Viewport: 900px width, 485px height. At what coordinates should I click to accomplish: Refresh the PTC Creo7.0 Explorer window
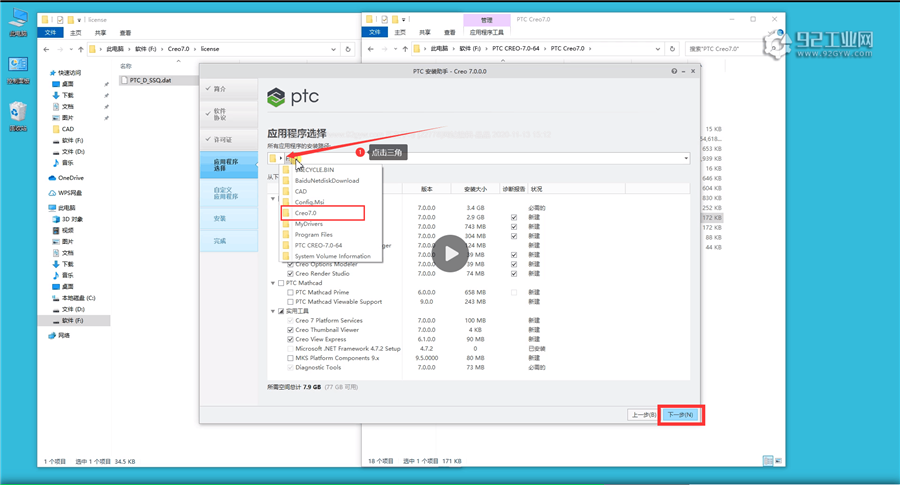coord(672,49)
